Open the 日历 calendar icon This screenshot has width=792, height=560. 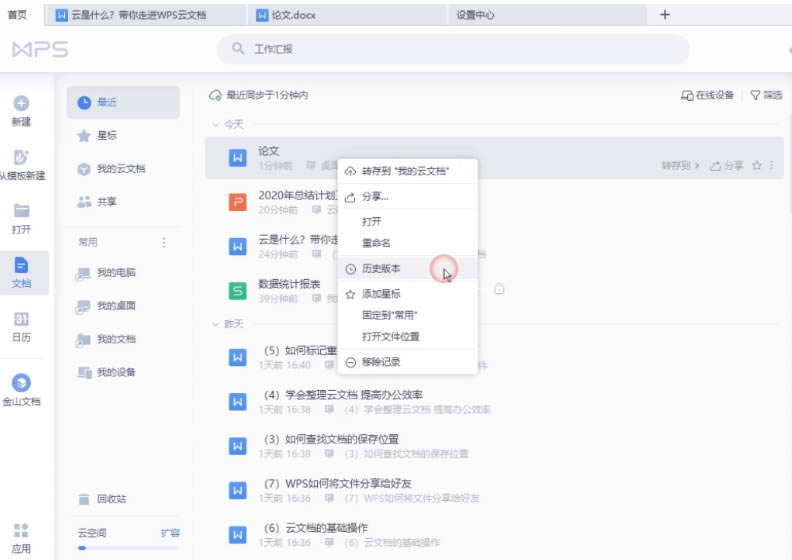pyautogui.click(x=21, y=319)
